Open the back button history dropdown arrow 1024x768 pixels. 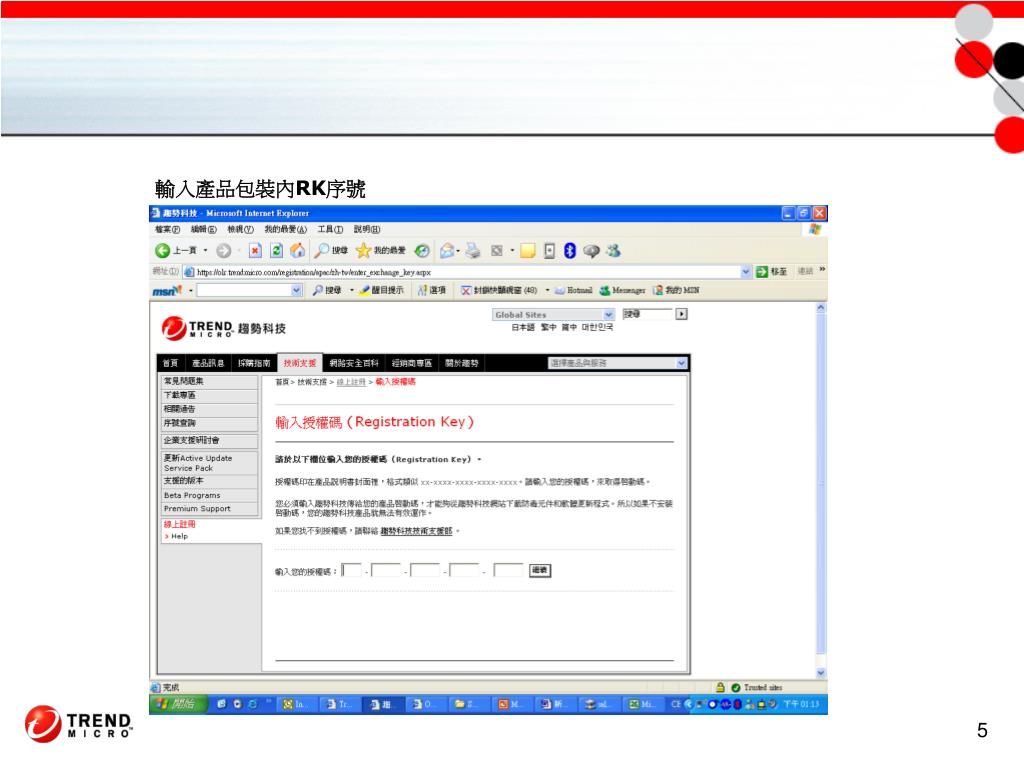(205, 251)
